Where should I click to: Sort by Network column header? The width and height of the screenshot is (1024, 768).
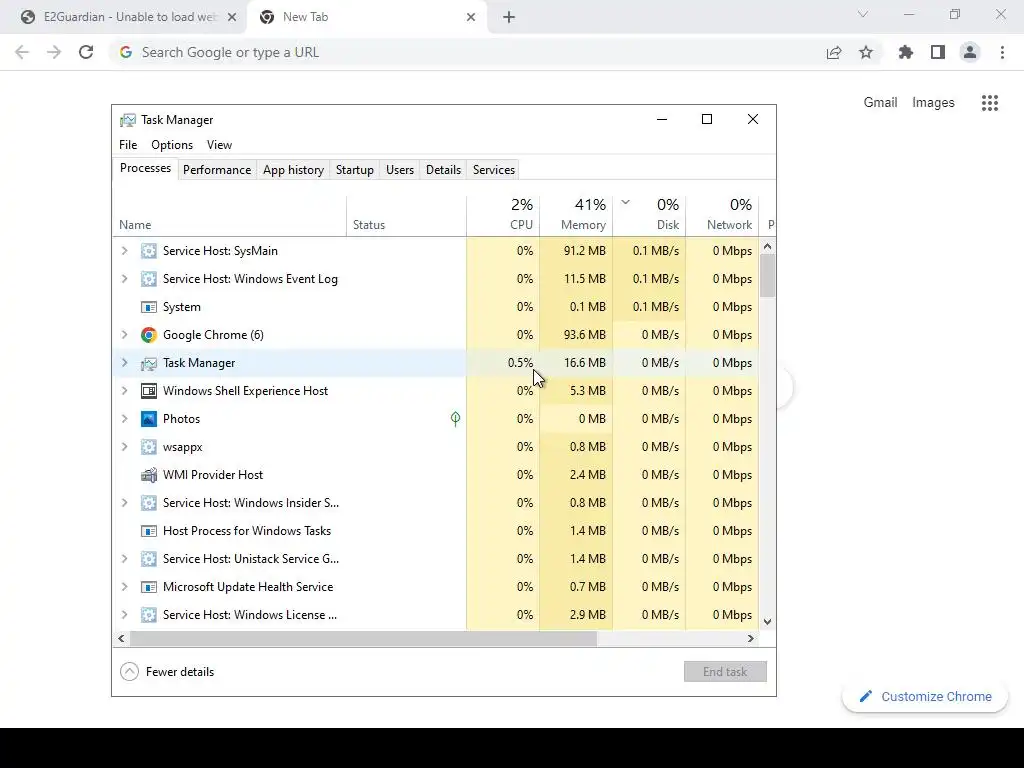[x=722, y=215]
